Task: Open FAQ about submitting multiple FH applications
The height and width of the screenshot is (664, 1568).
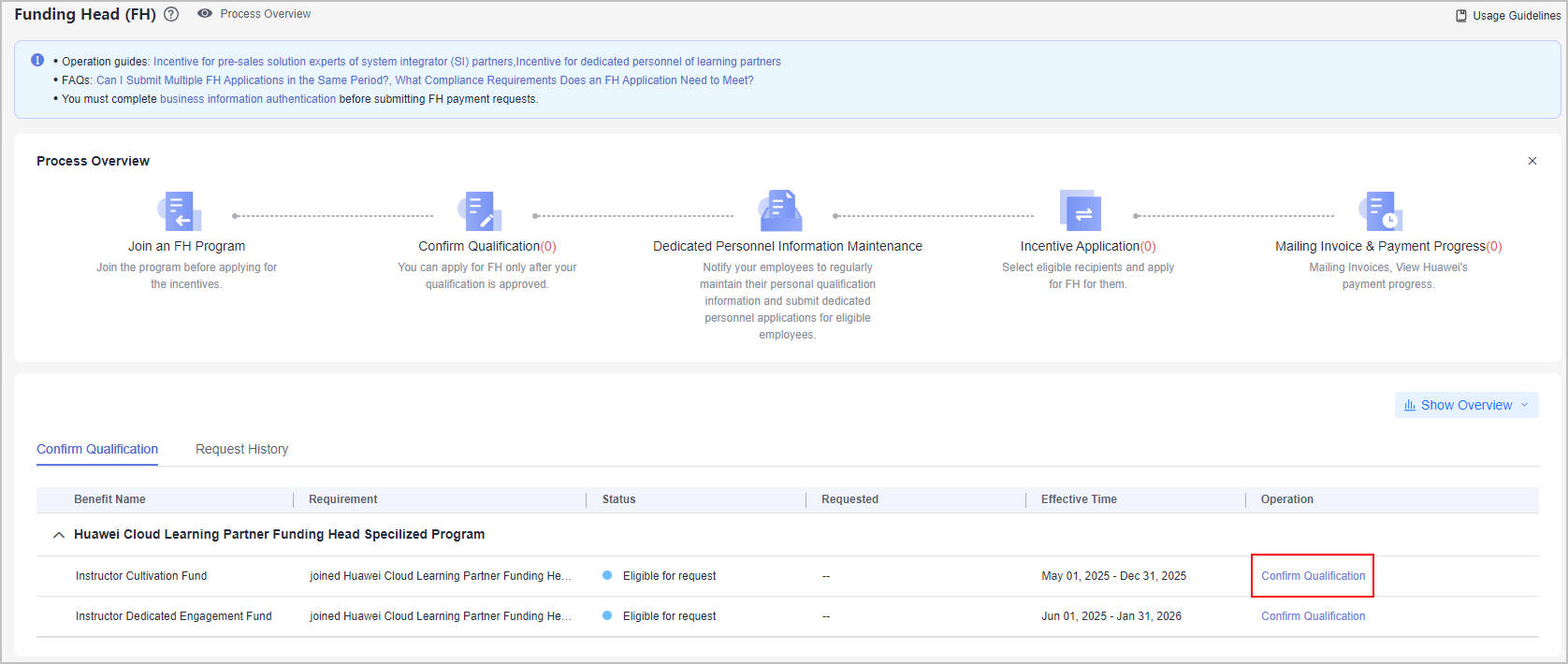Action: 242,80
